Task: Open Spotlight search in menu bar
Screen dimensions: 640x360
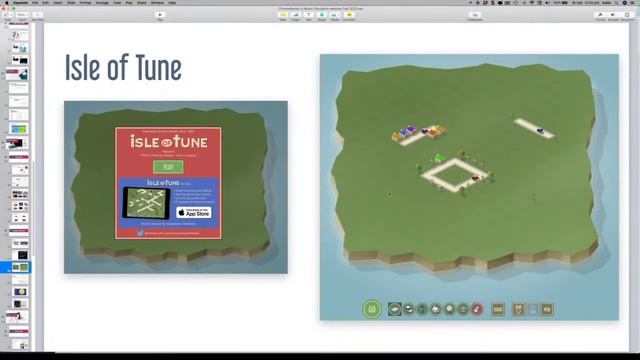Action: click(616, 3)
